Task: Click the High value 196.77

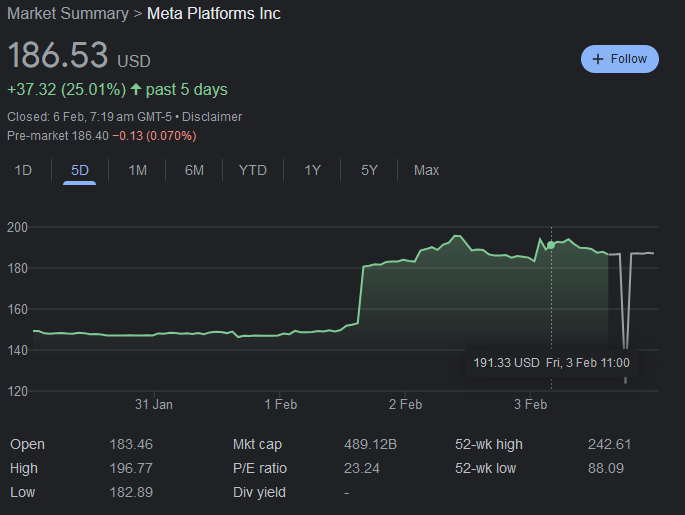Action: coord(131,468)
